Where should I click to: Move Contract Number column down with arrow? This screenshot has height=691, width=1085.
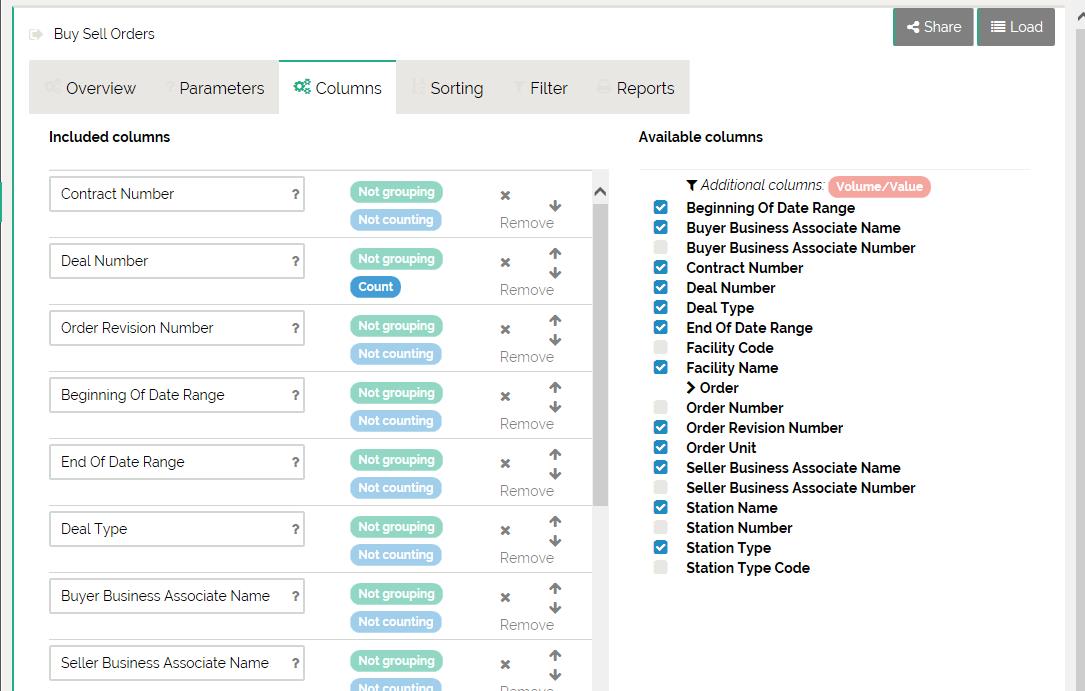(555, 206)
